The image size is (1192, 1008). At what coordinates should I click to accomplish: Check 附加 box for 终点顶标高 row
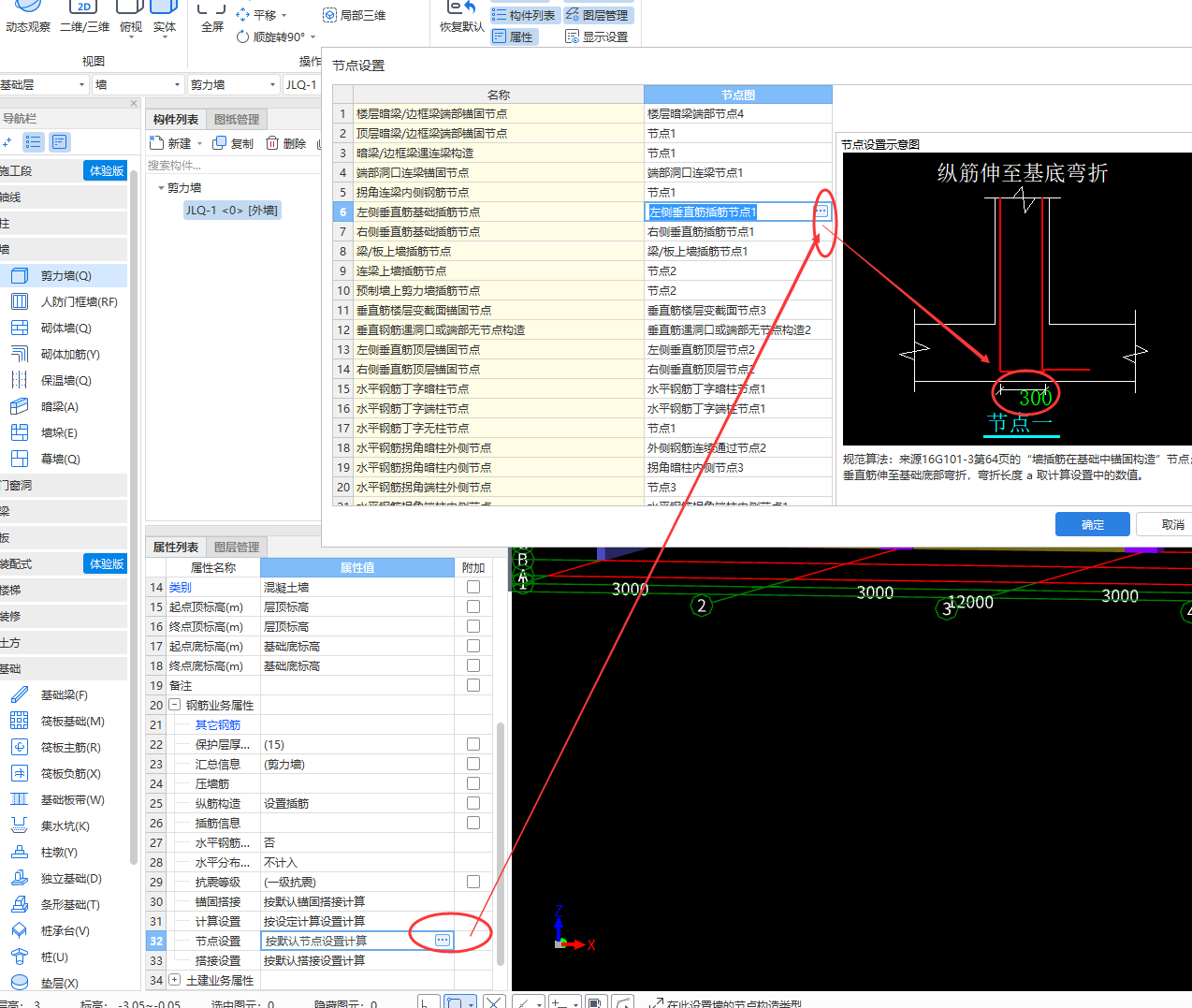[x=473, y=626]
